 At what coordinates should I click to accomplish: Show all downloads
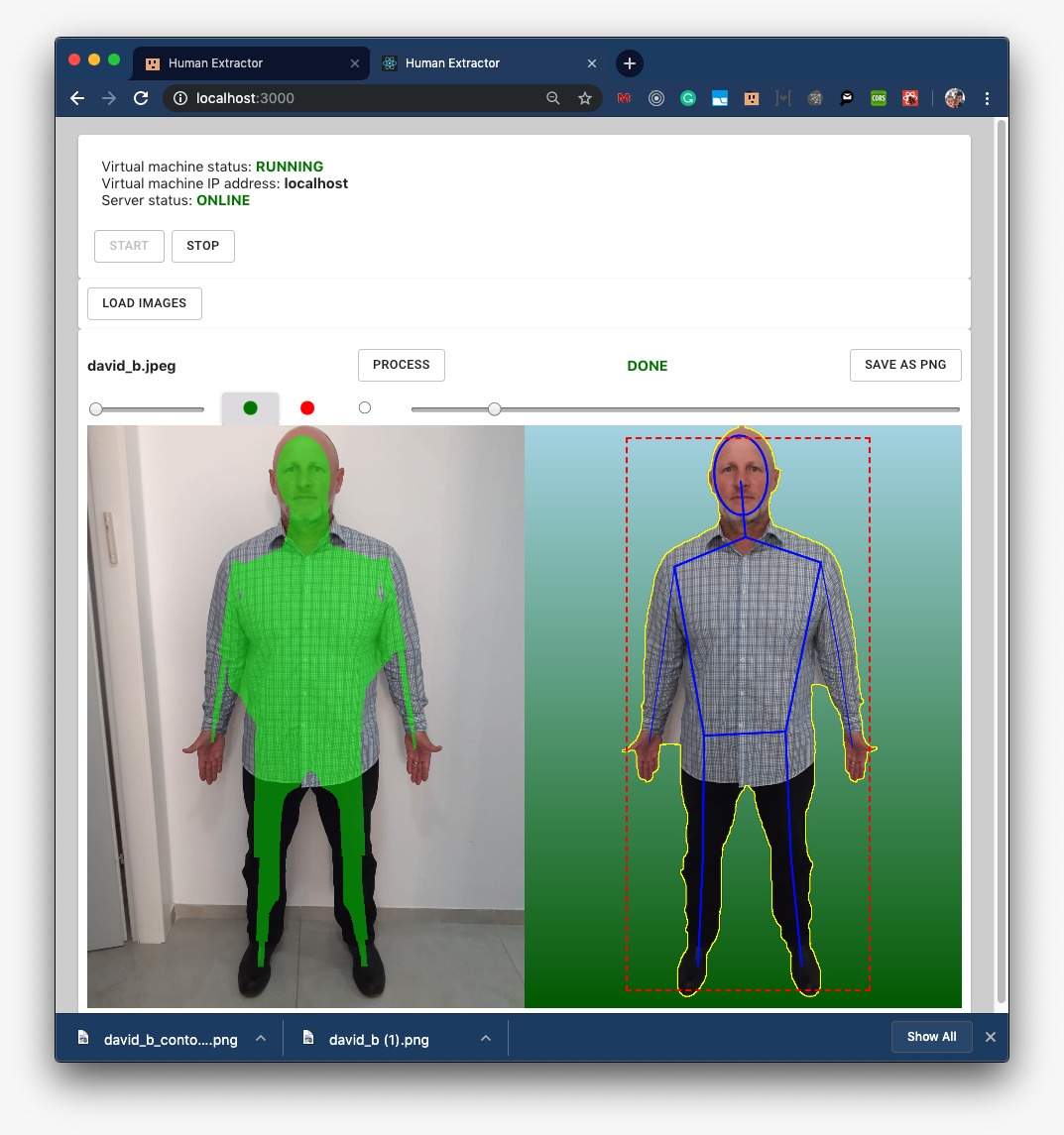[931, 1037]
